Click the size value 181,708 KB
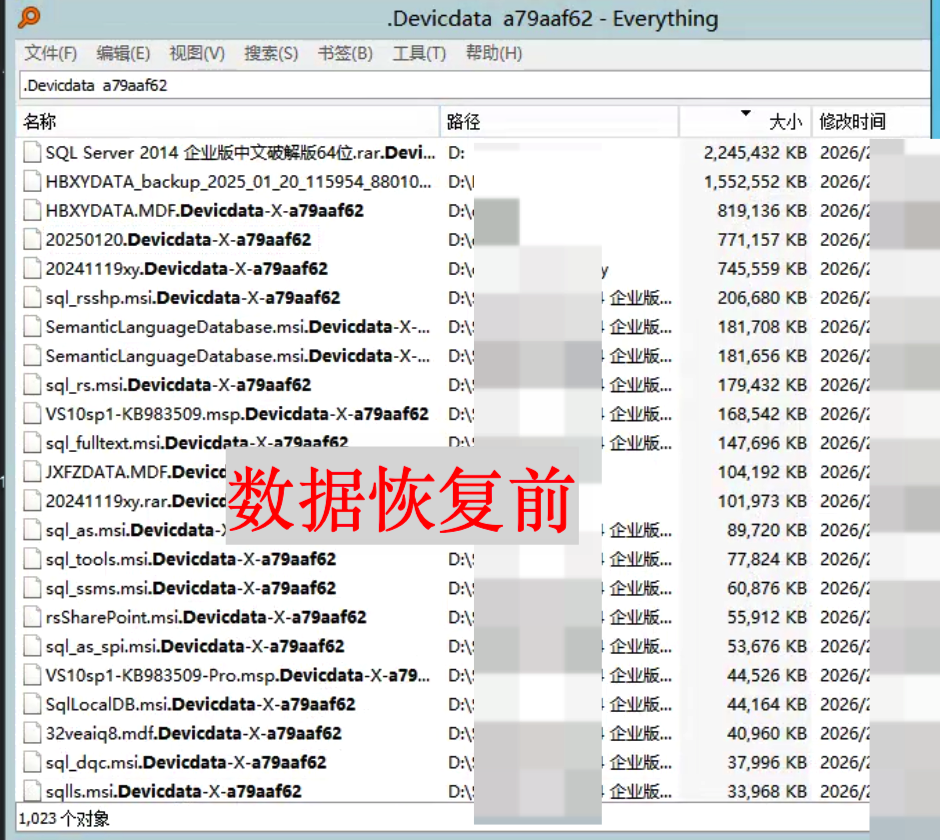Screen dimensions: 940x840 click(762, 327)
